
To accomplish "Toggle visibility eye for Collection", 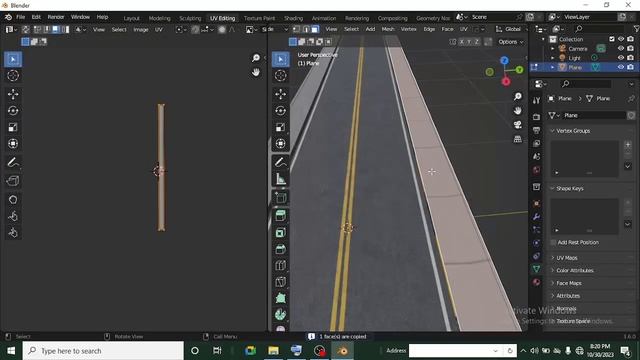I will pyautogui.click(x=621, y=39).
